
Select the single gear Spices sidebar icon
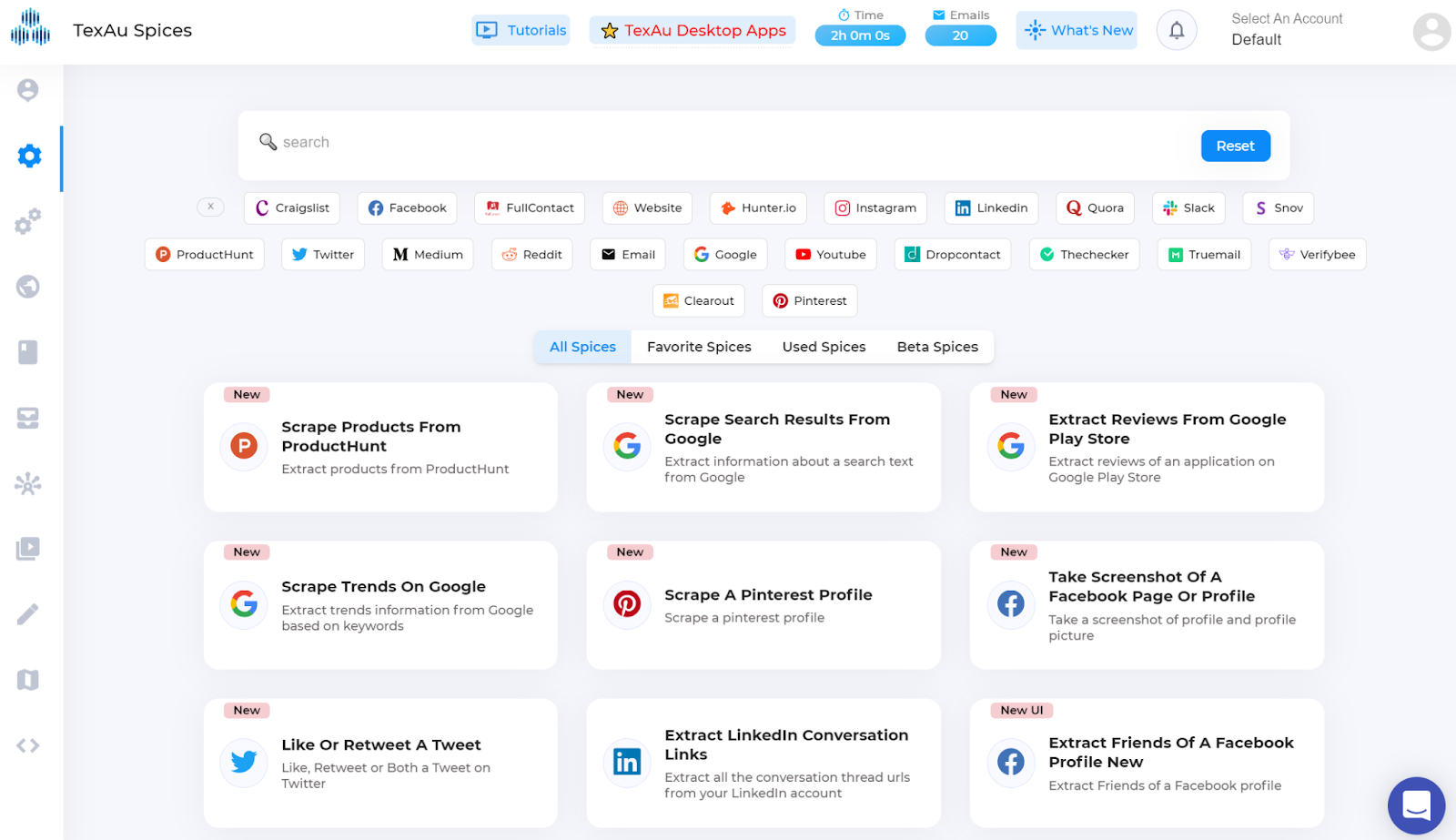pyautogui.click(x=29, y=156)
